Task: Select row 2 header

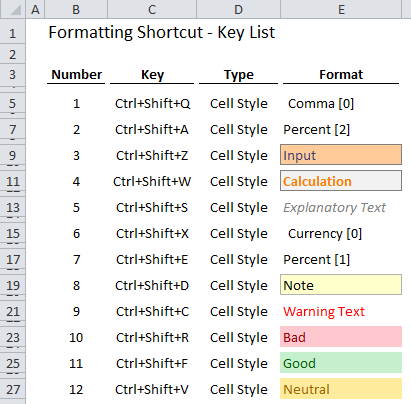Action: pyautogui.click(x=13, y=54)
